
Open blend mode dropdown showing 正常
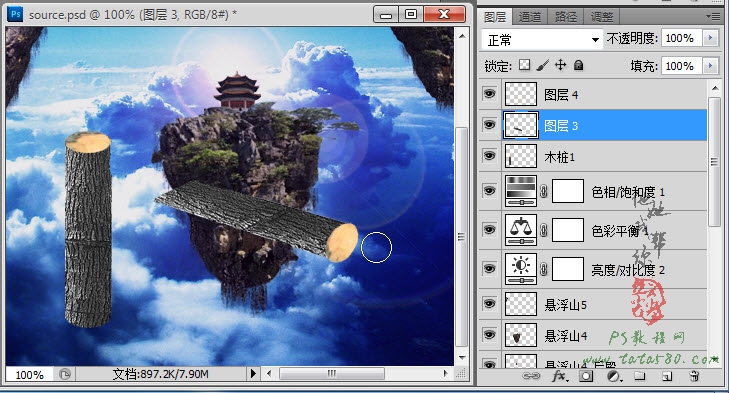click(x=542, y=40)
